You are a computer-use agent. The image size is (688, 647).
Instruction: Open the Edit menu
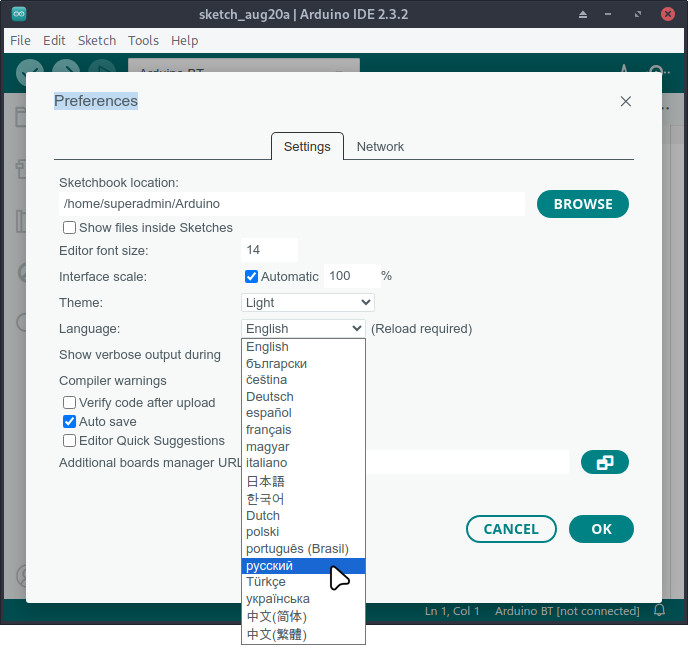click(x=54, y=41)
